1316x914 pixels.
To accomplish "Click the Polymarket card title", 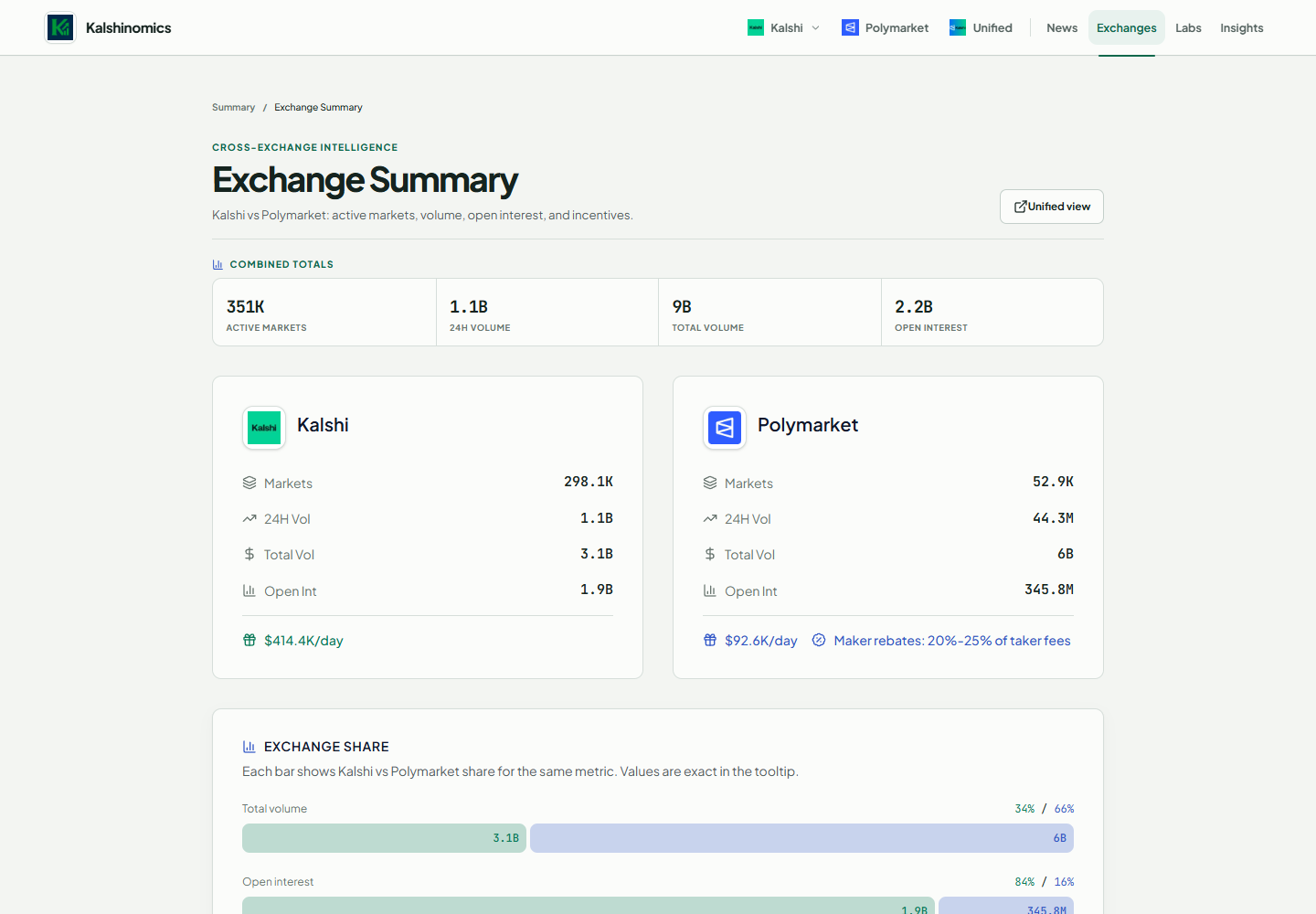I will click(x=808, y=425).
